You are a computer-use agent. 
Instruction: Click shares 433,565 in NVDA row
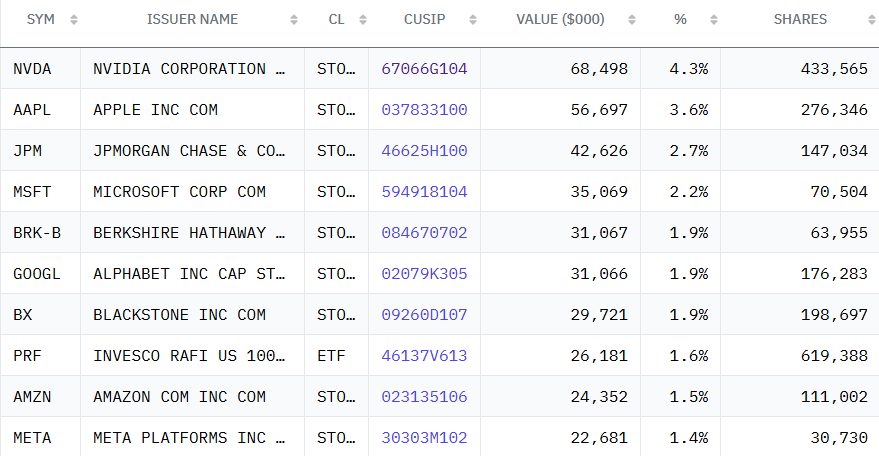click(x=834, y=68)
